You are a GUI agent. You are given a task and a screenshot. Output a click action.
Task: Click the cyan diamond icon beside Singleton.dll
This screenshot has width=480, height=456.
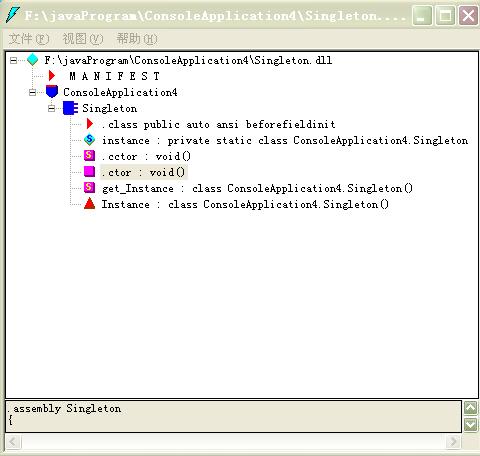(x=33, y=60)
